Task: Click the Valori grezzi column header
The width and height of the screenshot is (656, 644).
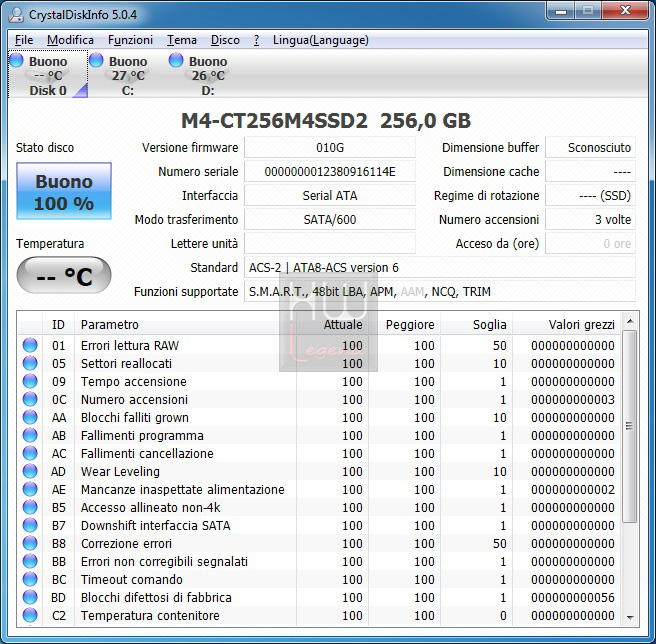Action: (567, 324)
